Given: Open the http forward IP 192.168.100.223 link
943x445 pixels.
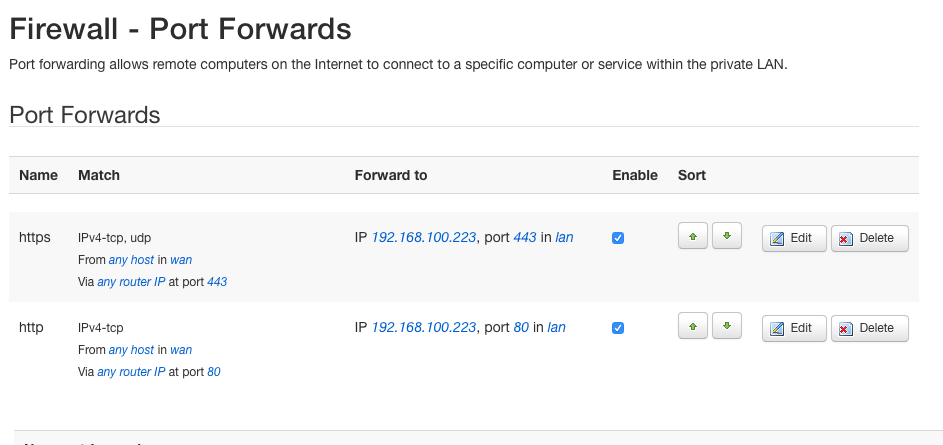Looking at the screenshot, I should 424,327.
